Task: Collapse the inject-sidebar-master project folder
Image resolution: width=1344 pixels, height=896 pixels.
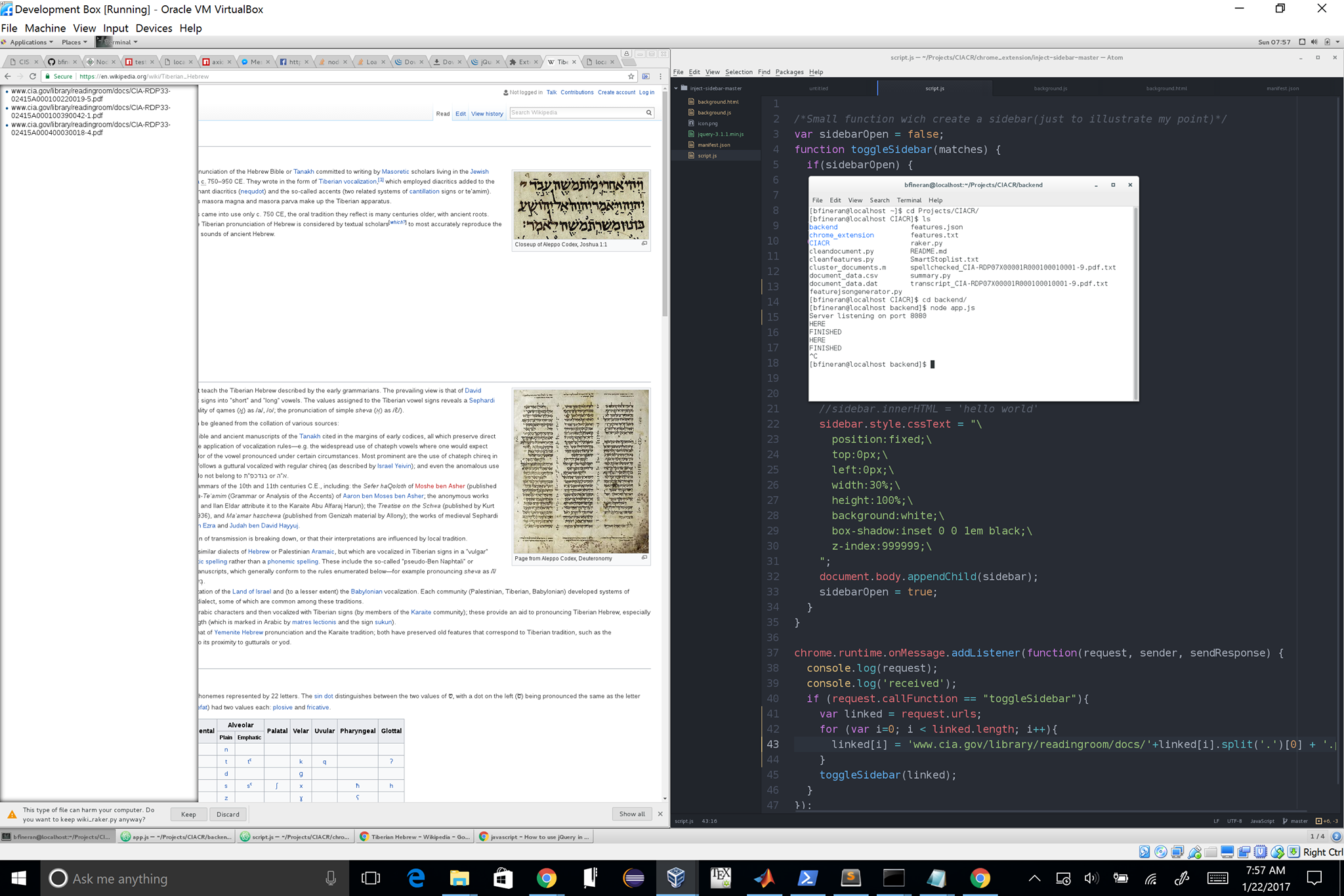Action: pyautogui.click(x=677, y=89)
